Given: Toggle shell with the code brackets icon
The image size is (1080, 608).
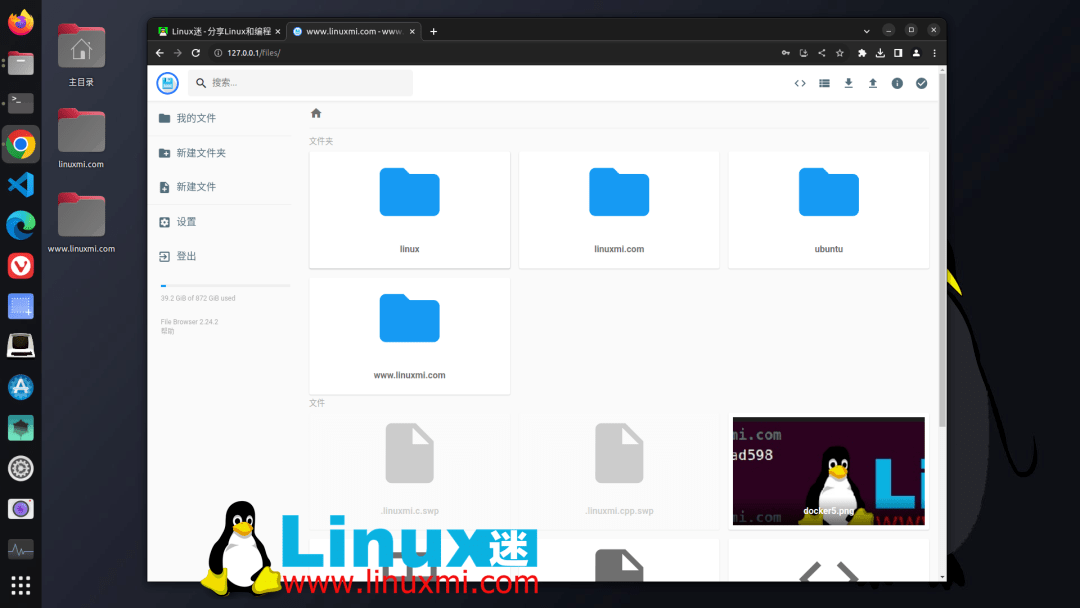Looking at the screenshot, I should pyautogui.click(x=800, y=83).
